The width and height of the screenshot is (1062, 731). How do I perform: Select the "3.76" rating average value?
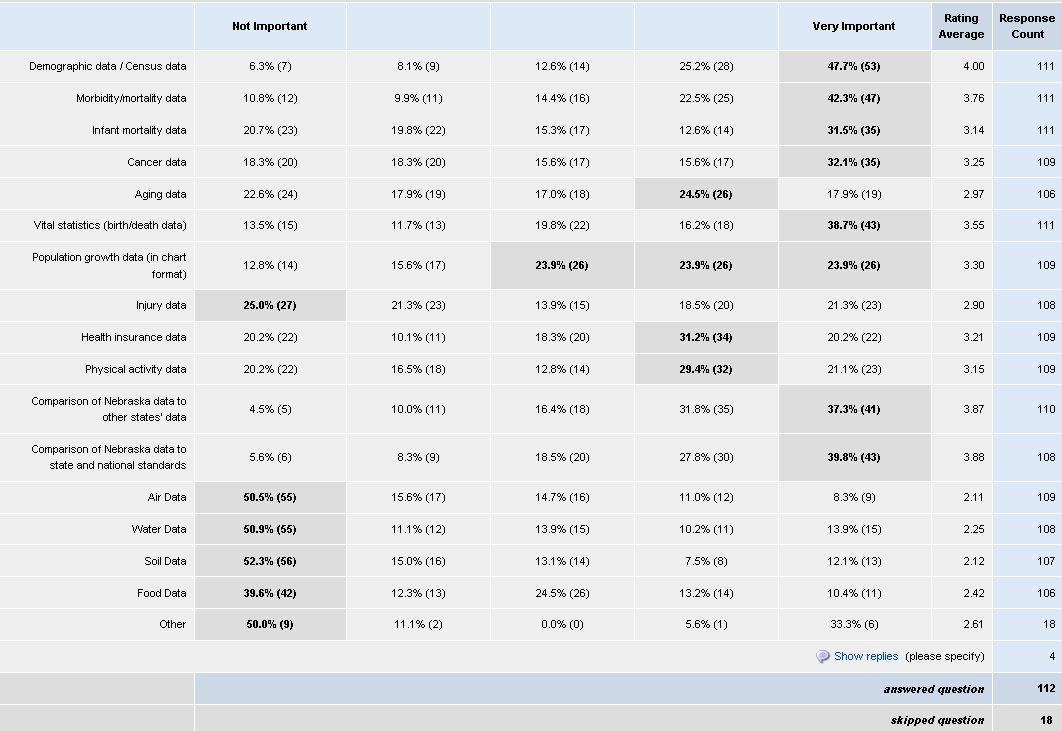[x=973, y=98]
